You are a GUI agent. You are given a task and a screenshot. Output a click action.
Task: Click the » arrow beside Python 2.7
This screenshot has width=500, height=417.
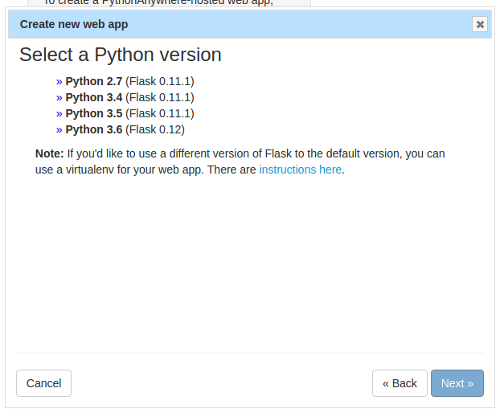click(x=59, y=82)
